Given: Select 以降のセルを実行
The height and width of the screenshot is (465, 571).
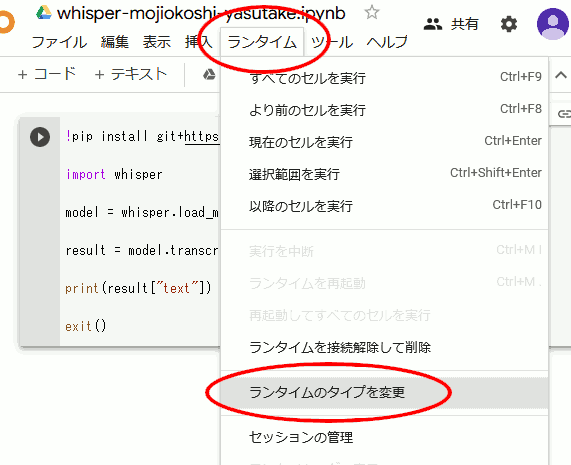Looking at the screenshot, I should point(385,206).
